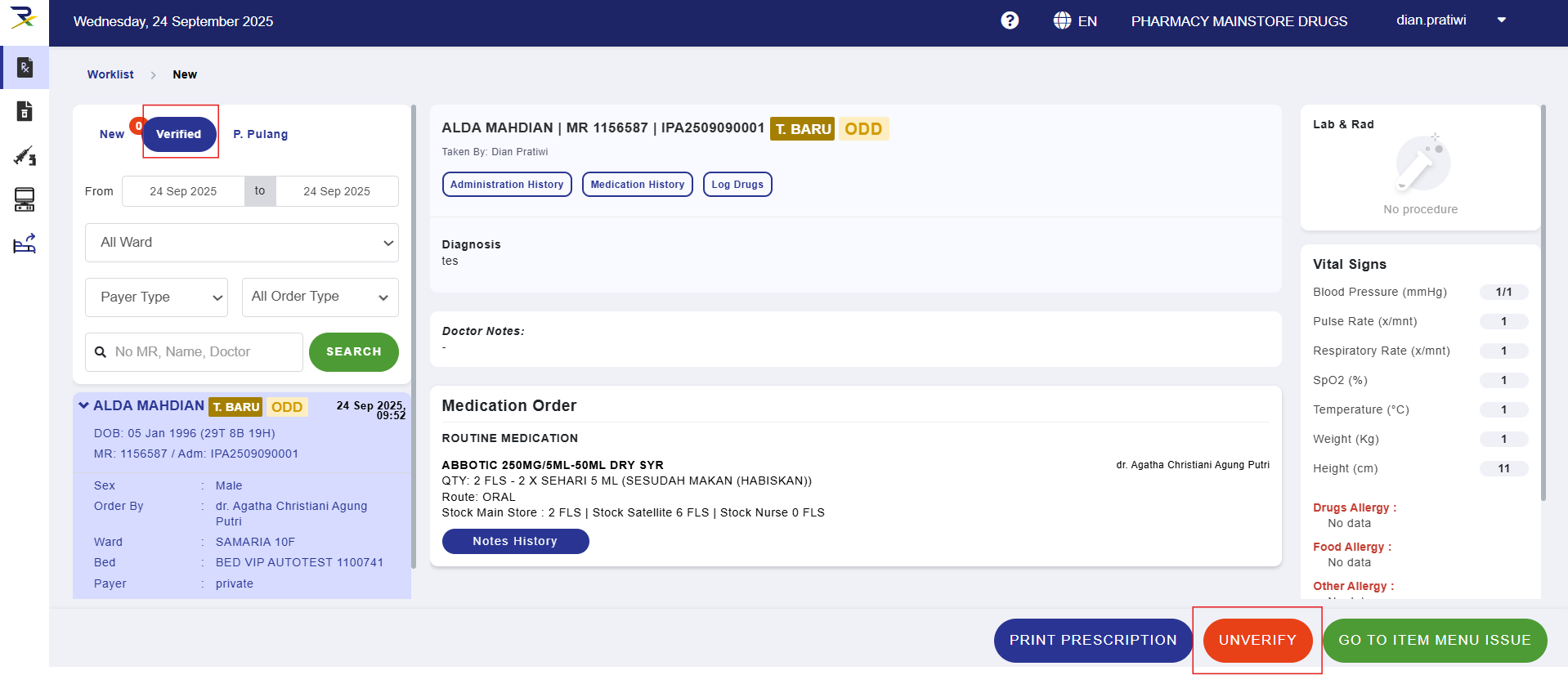Open the syringe and microscope sidebar icon

[x=25, y=155]
